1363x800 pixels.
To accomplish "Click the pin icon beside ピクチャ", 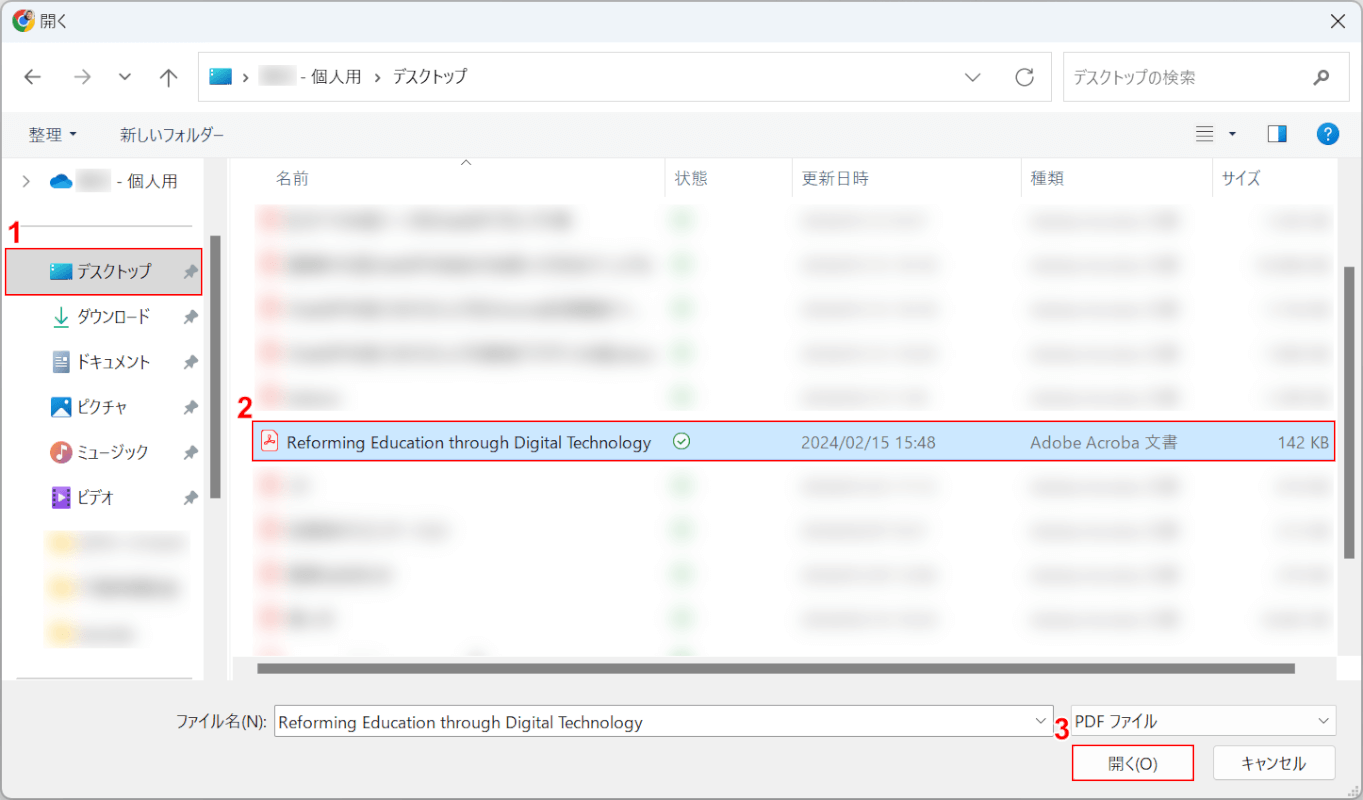I will [190, 407].
